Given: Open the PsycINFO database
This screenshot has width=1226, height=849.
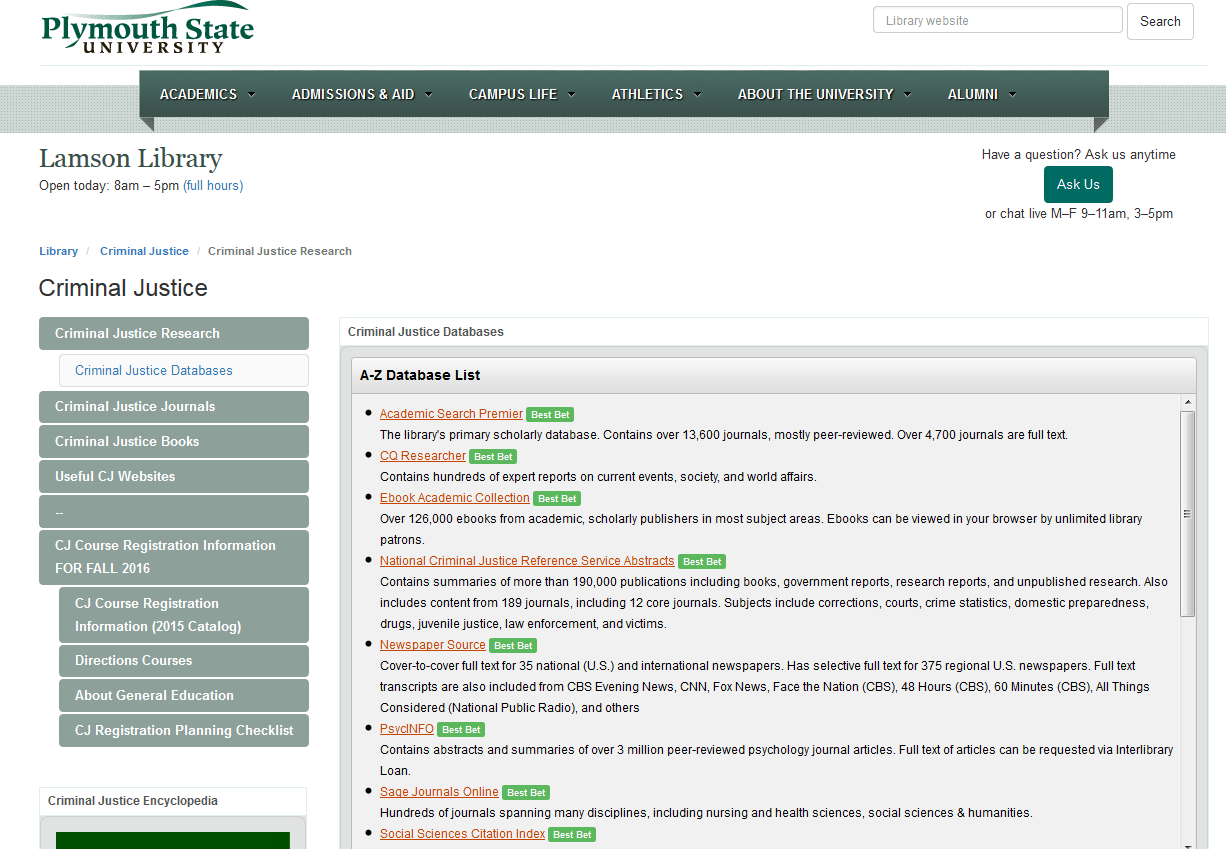Looking at the screenshot, I should [406, 728].
